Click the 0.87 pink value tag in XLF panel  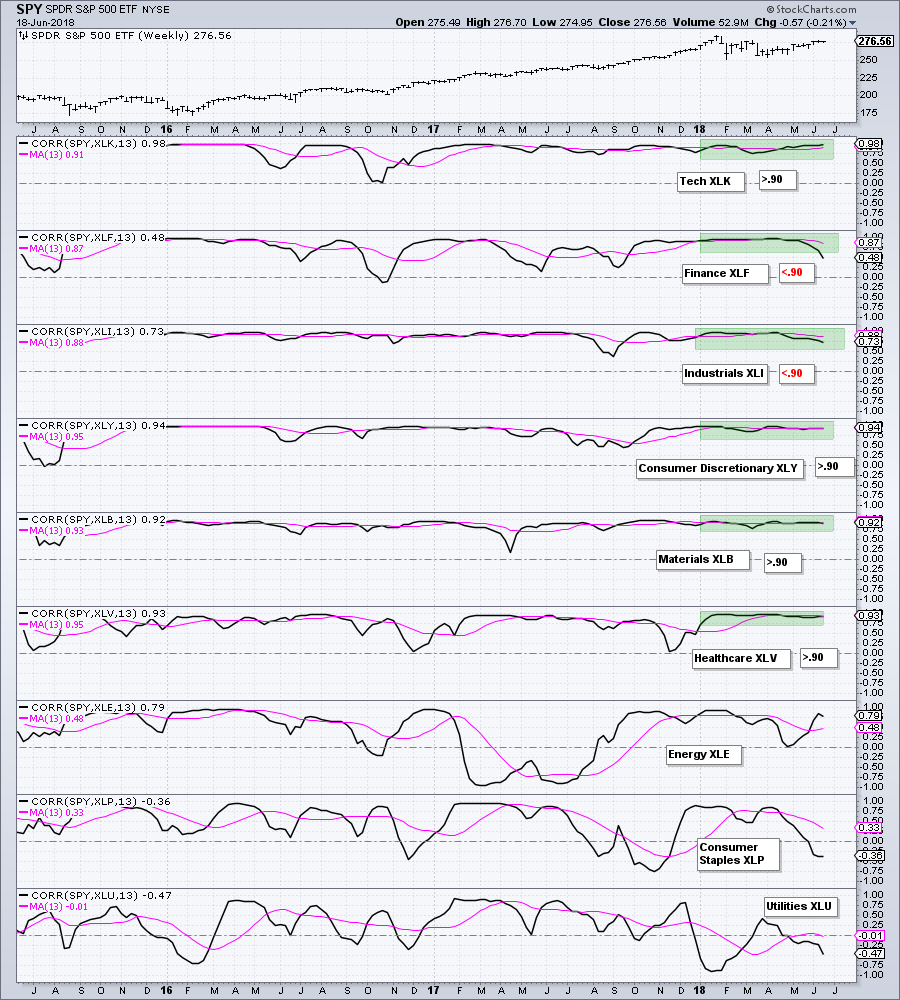[x=869, y=242]
